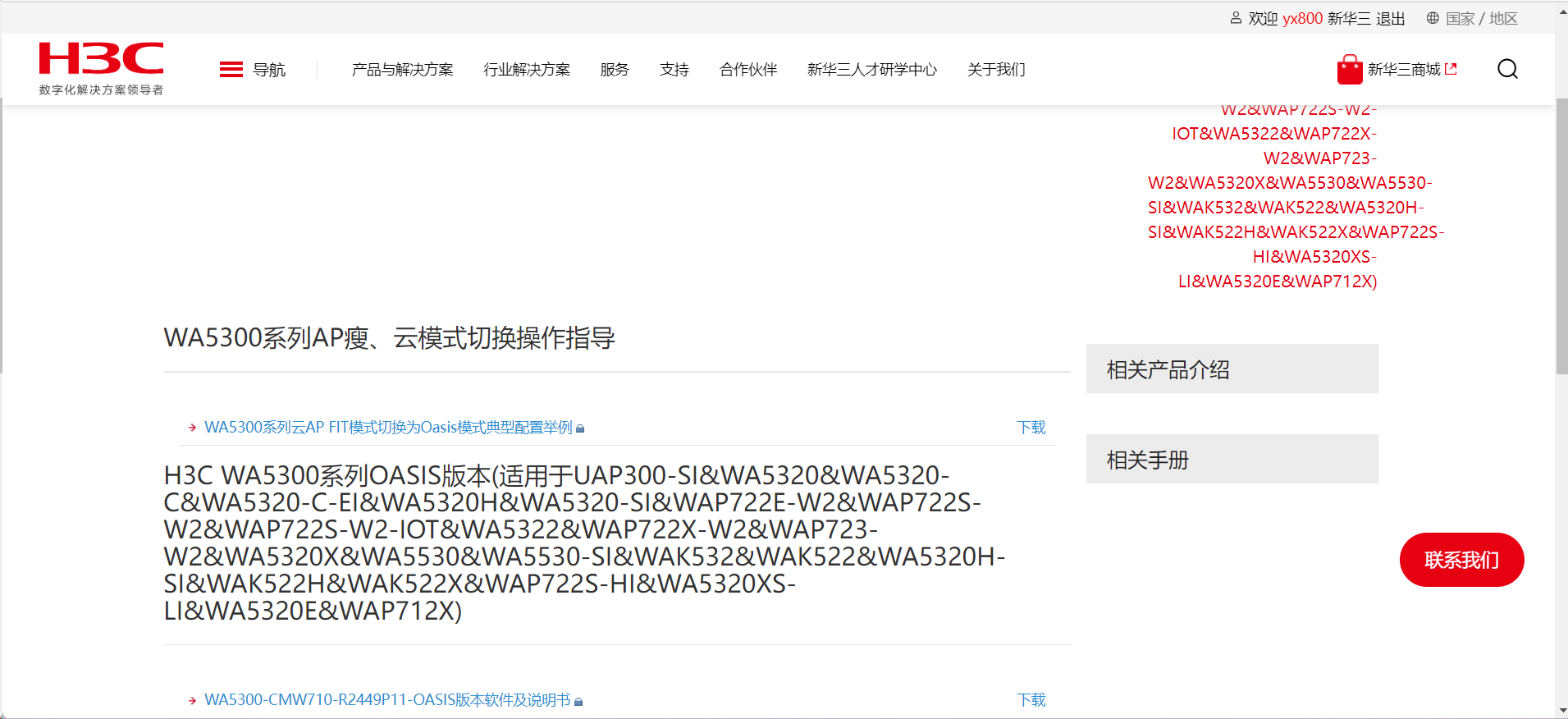
Task: Open WA5300-CMW710-R2449P11-OASIS版本软件及说明书 link
Action: (387, 700)
